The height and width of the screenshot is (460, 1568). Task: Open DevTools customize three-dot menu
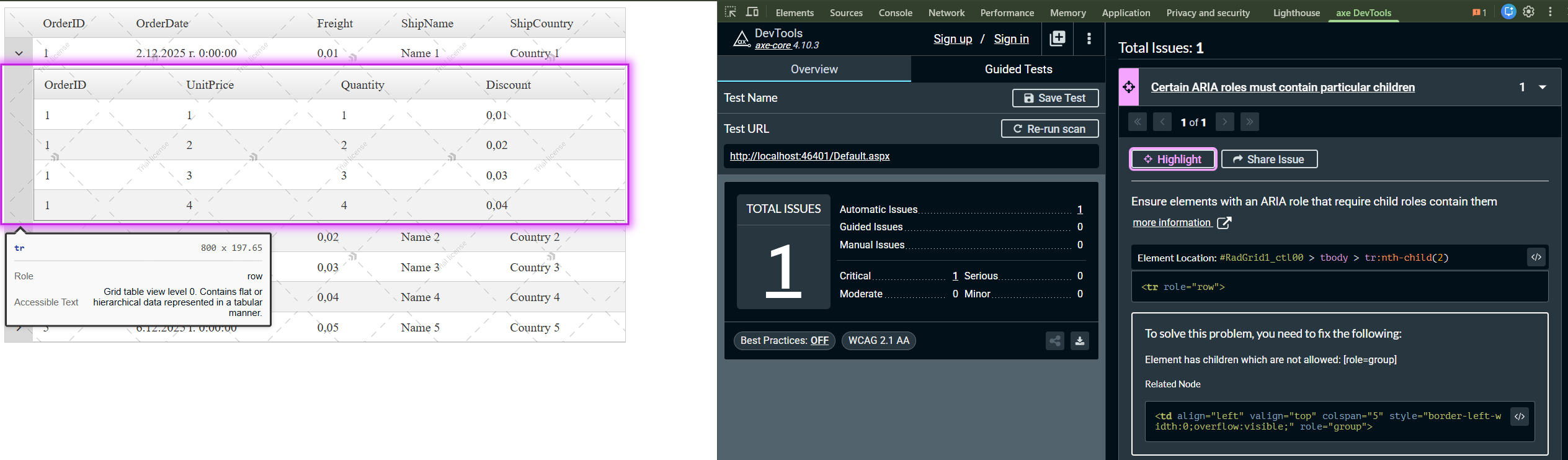1551,12
